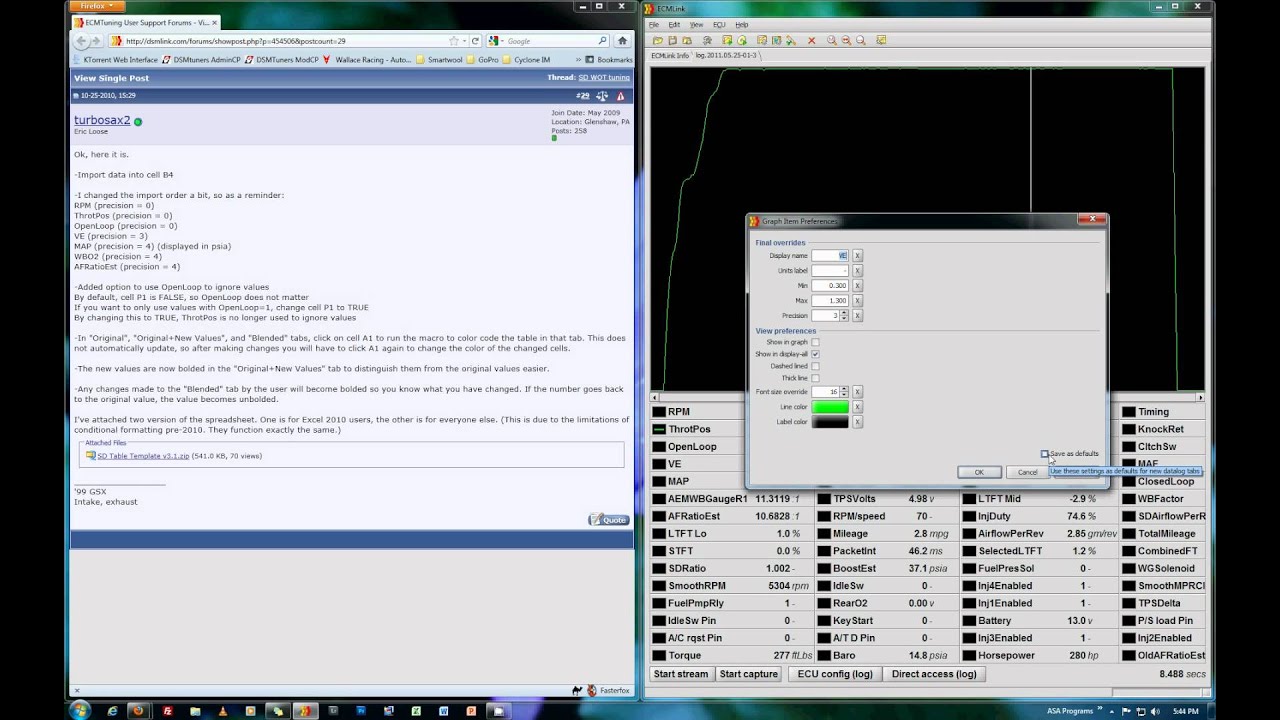The image size is (1280, 720).
Task: Open turbosax2 user profile link
Action: pyautogui.click(x=102, y=120)
